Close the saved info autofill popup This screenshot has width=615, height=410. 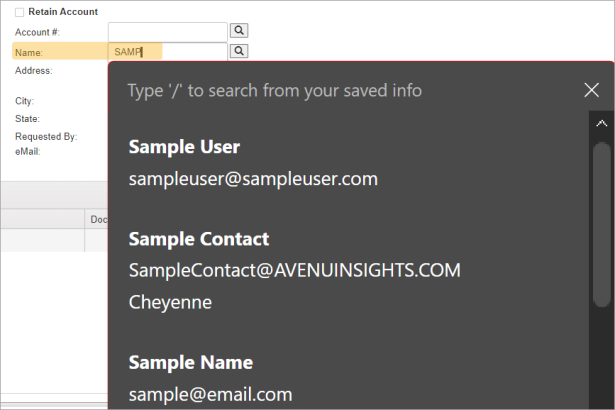pyautogui.click(x=591, y=90)
